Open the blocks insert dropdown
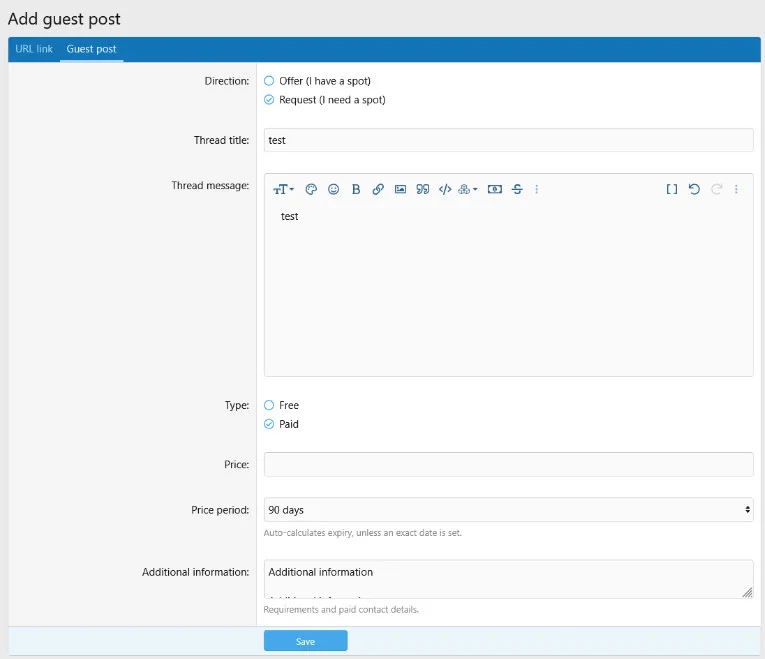The width and height of the screenshot is (765, 659). (x=467, y=189)
